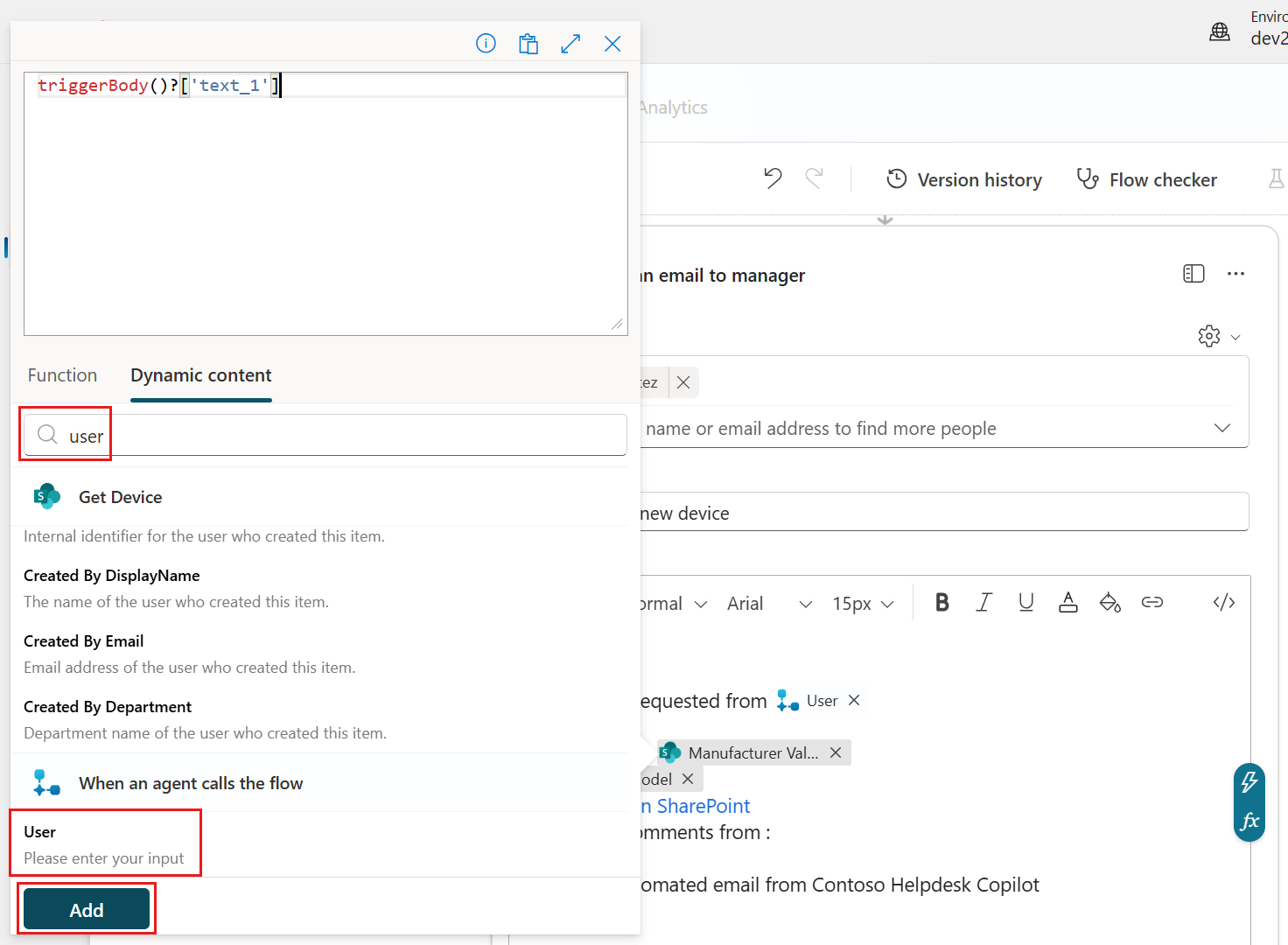Click the 'an email to manager' action title

723,276
